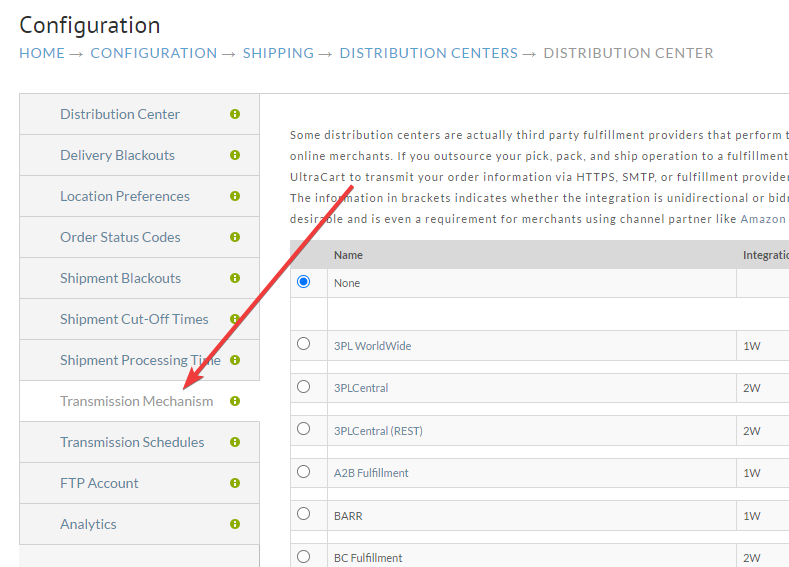Open DISTRIBUTION CENTERS breadcrumb link
Screen dimensions: 789x567
429,53
